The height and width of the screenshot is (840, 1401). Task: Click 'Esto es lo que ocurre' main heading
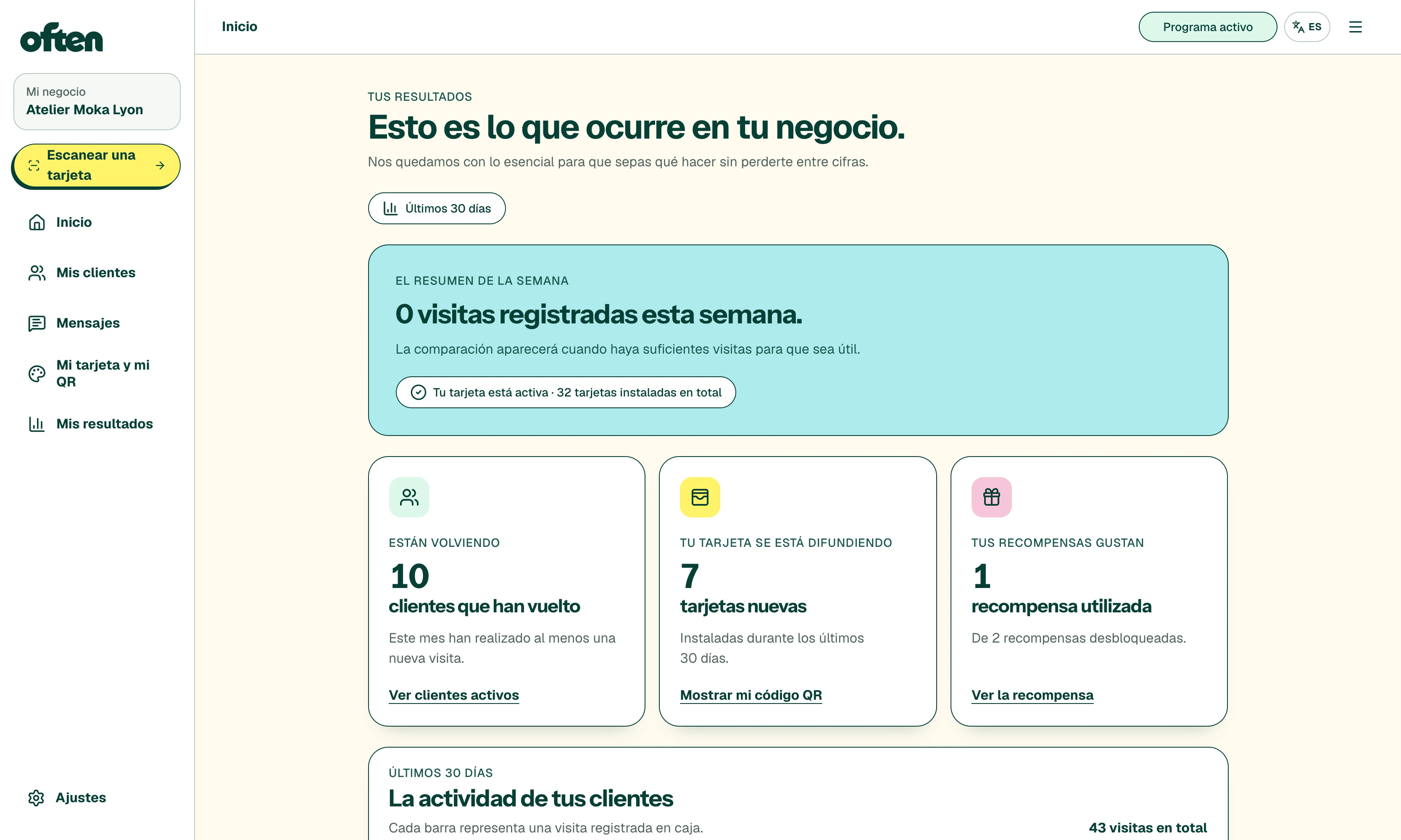[637, 127]
